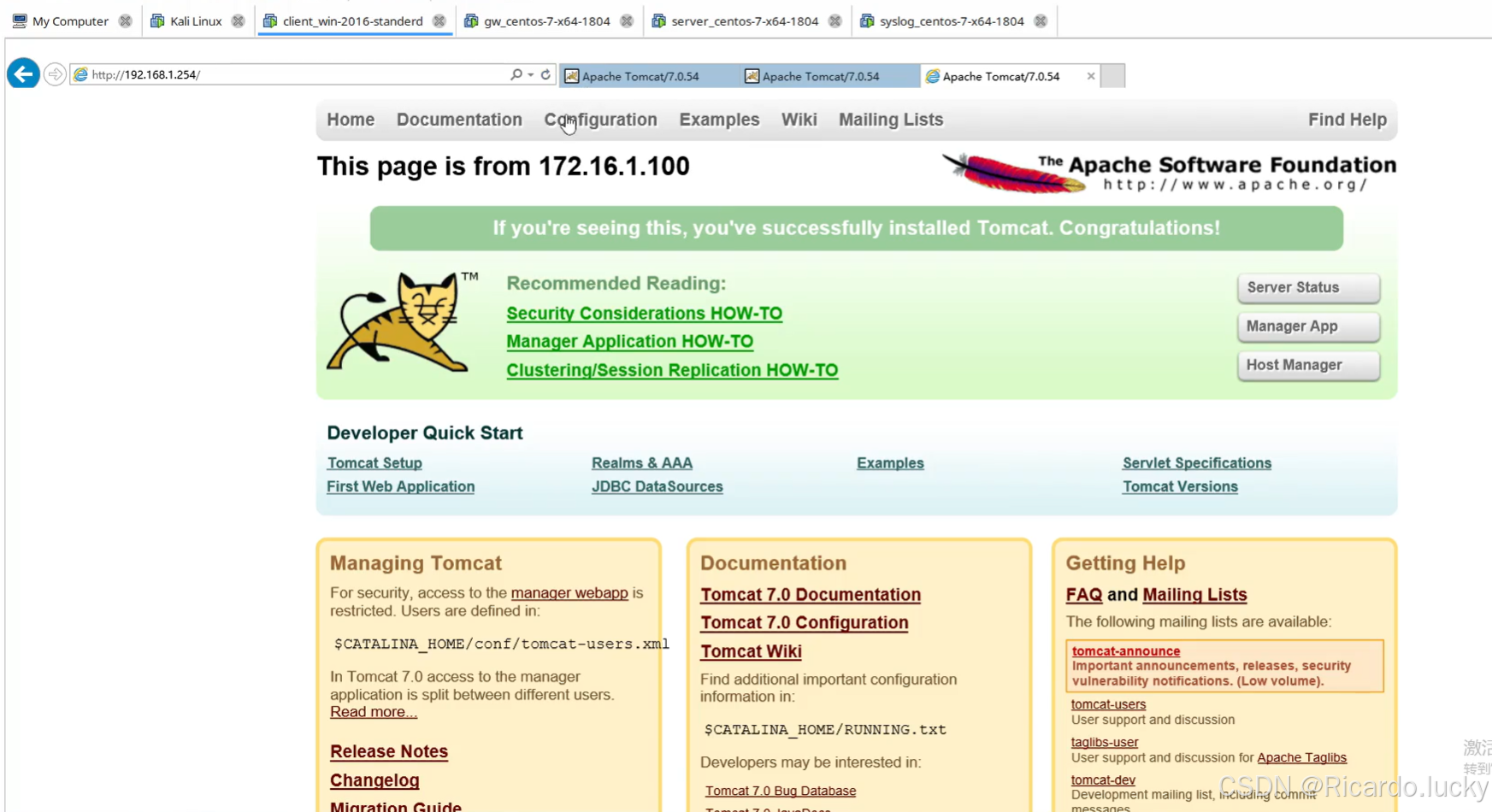Open the Changelog link
The width and height of the screenshot is (1492, 812).
click(x=374, y=780)
